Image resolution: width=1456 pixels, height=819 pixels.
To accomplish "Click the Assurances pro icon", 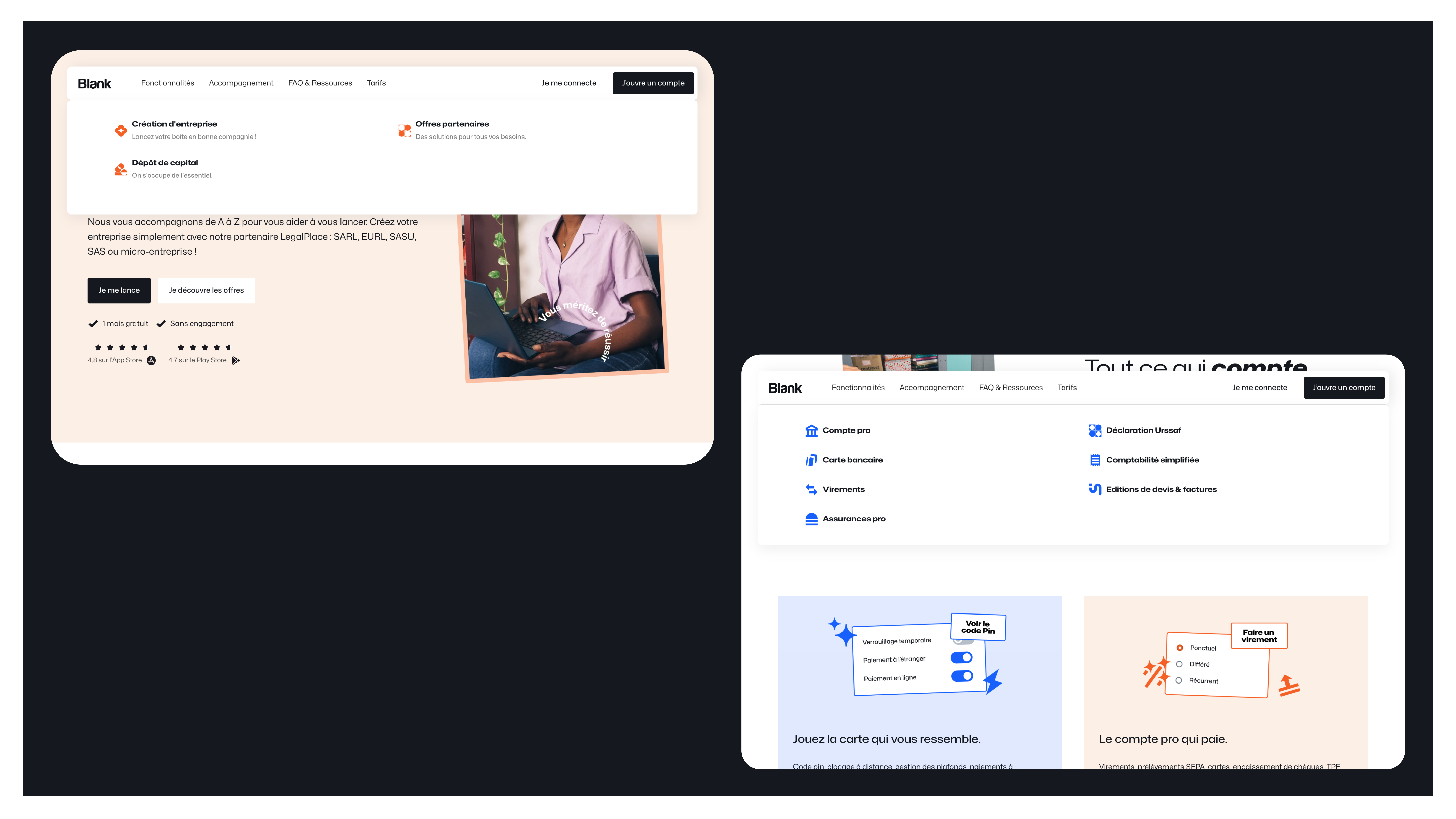I will (x=811, y=519).
